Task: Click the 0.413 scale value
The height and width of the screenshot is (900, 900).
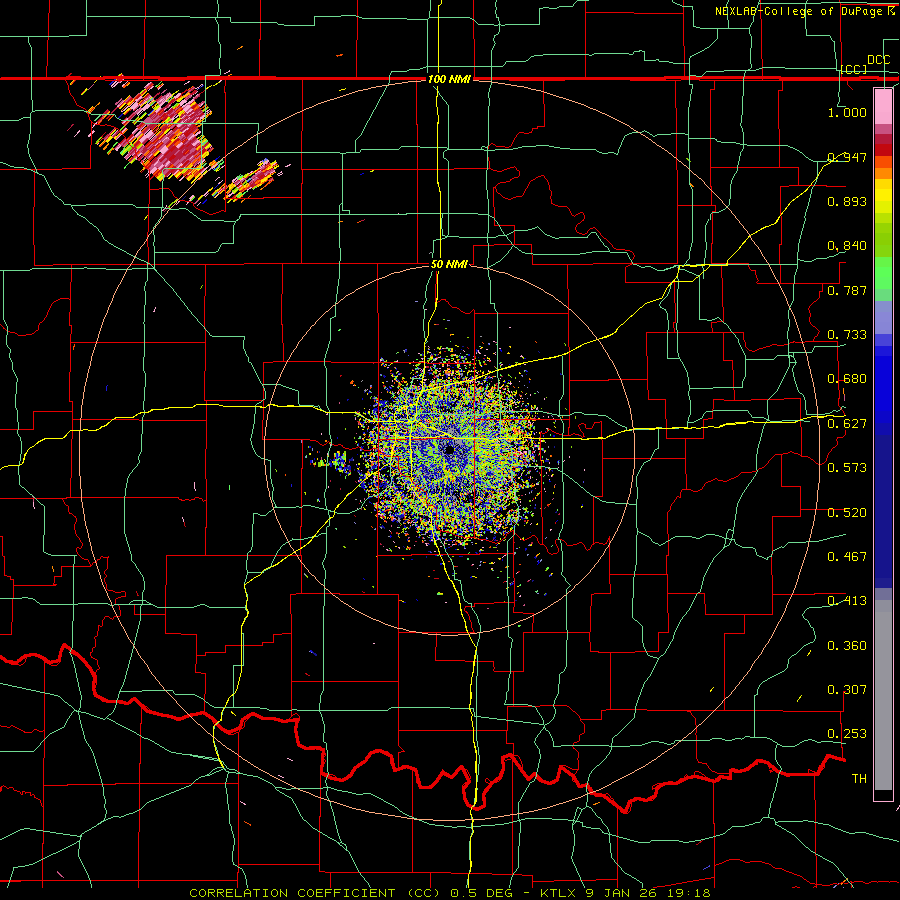Action: point(847,601)
